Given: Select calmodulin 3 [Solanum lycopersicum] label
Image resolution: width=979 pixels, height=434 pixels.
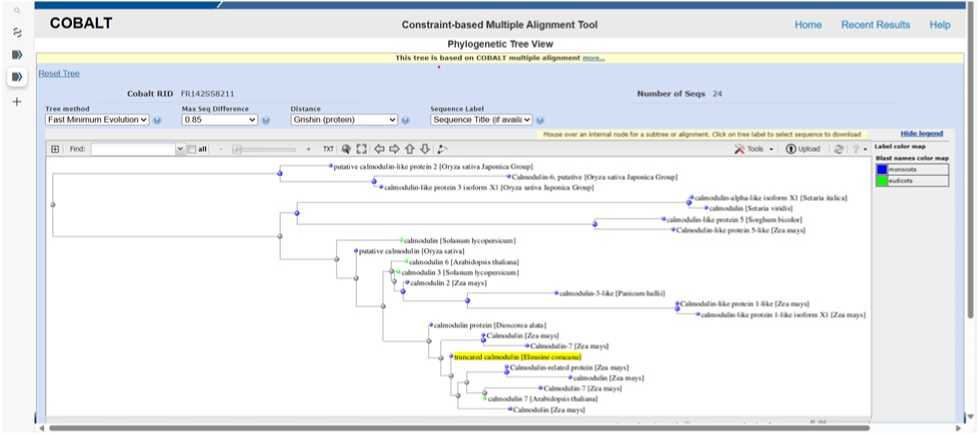Looking at the screenshot, I should pyautogui.click(x=460, y=272).
